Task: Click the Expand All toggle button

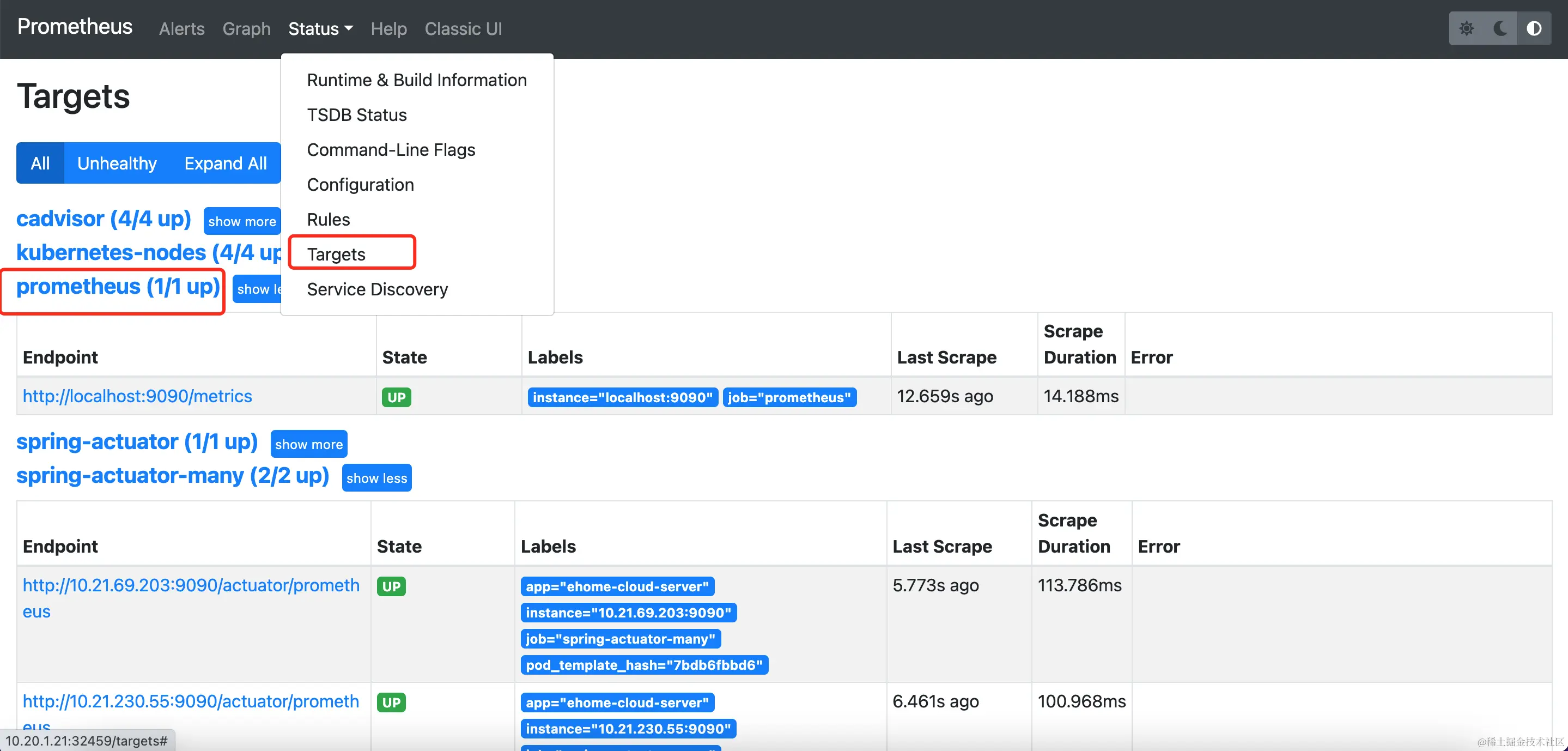Action: tap(225, 163)
